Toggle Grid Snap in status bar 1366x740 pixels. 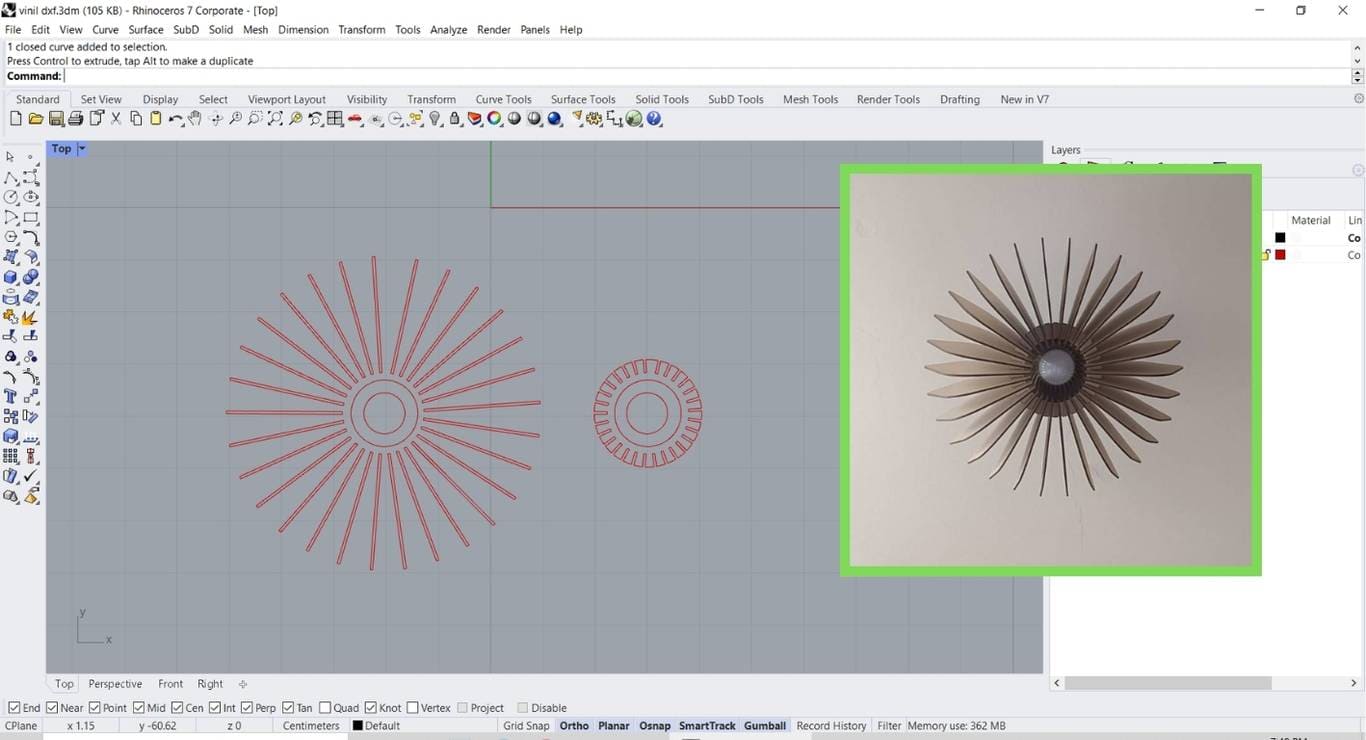coord(526,726)
